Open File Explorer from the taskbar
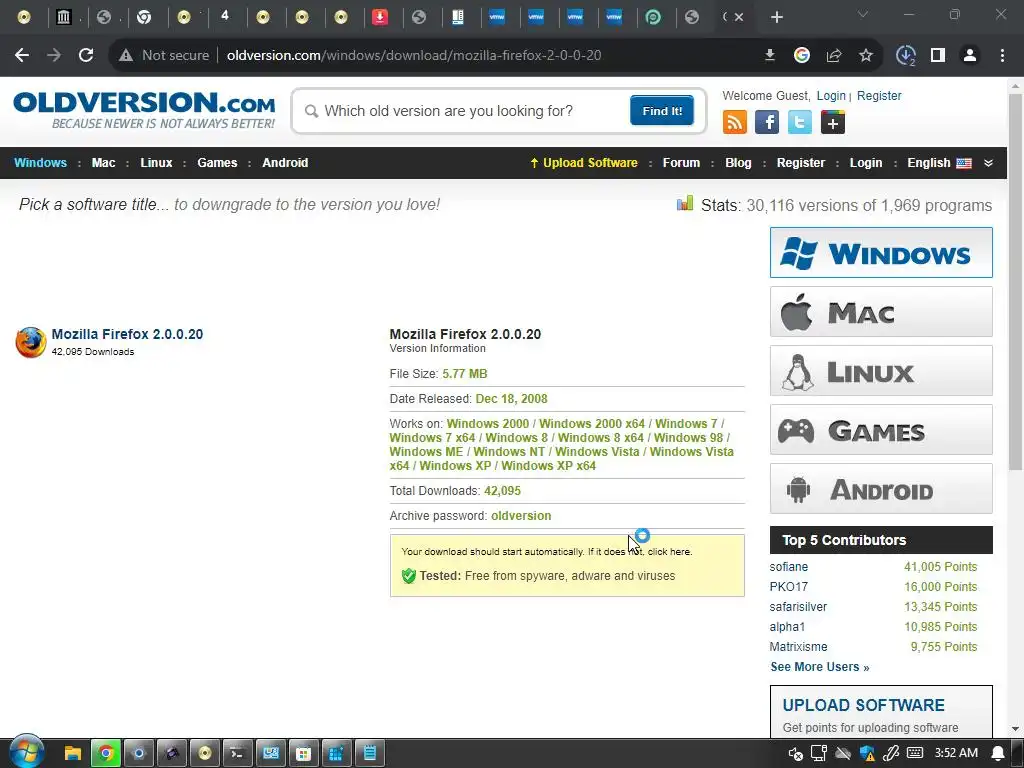This screenshot has width=1024, height=768. [x=72, y=754]
